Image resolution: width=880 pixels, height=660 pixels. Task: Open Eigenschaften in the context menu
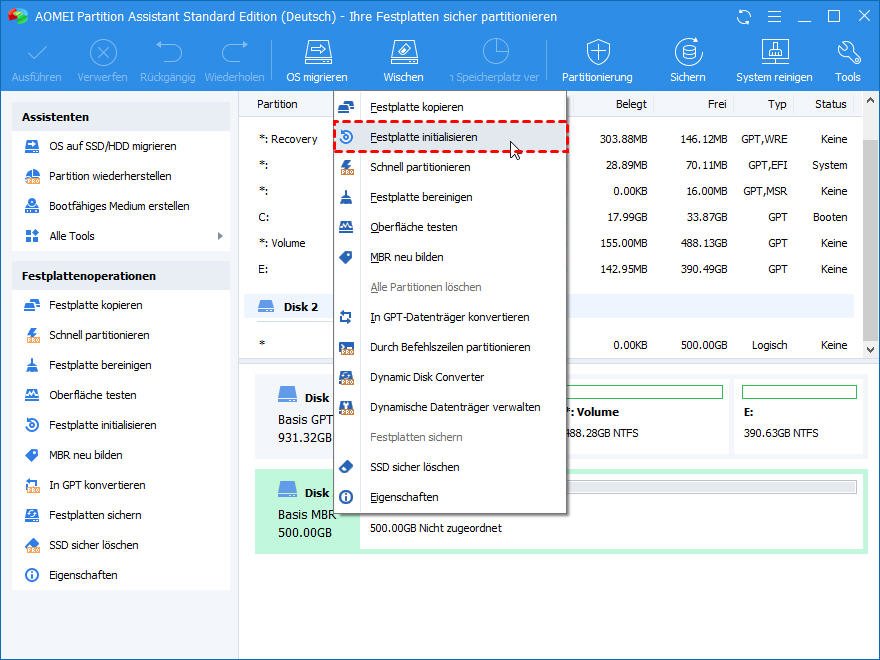[450, 497]
